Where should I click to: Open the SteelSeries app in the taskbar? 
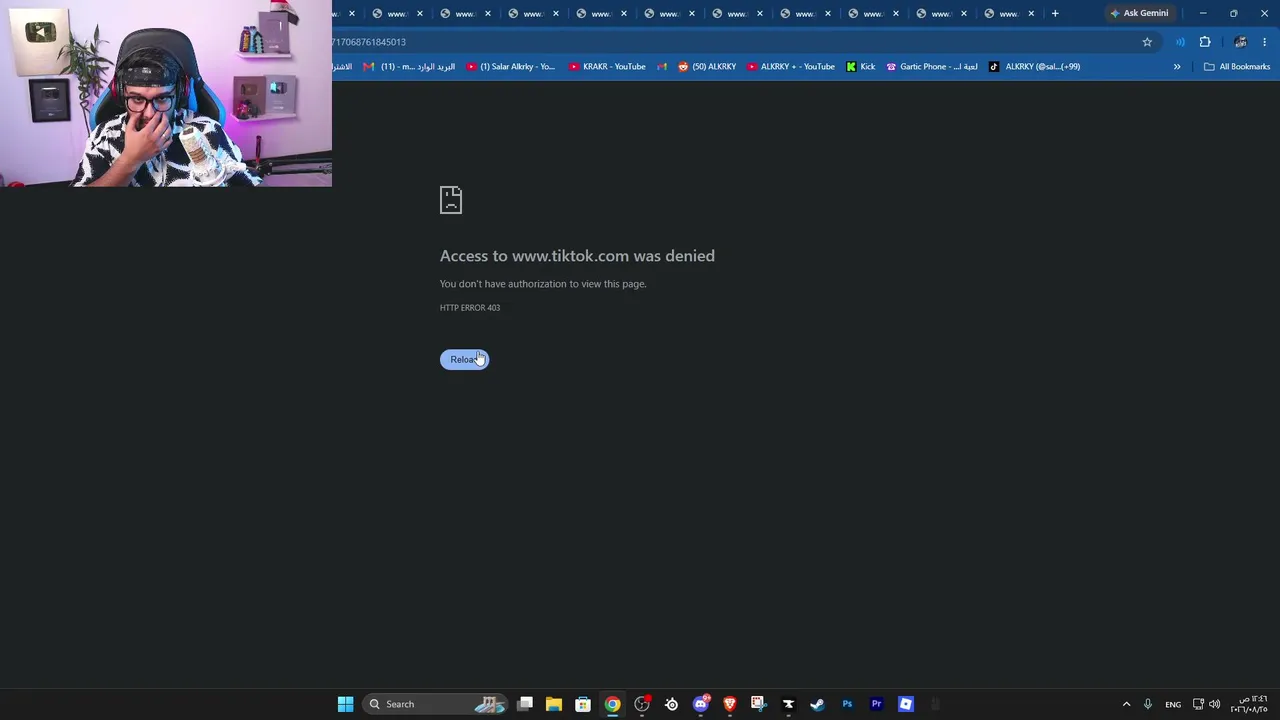tap(671, 704)
